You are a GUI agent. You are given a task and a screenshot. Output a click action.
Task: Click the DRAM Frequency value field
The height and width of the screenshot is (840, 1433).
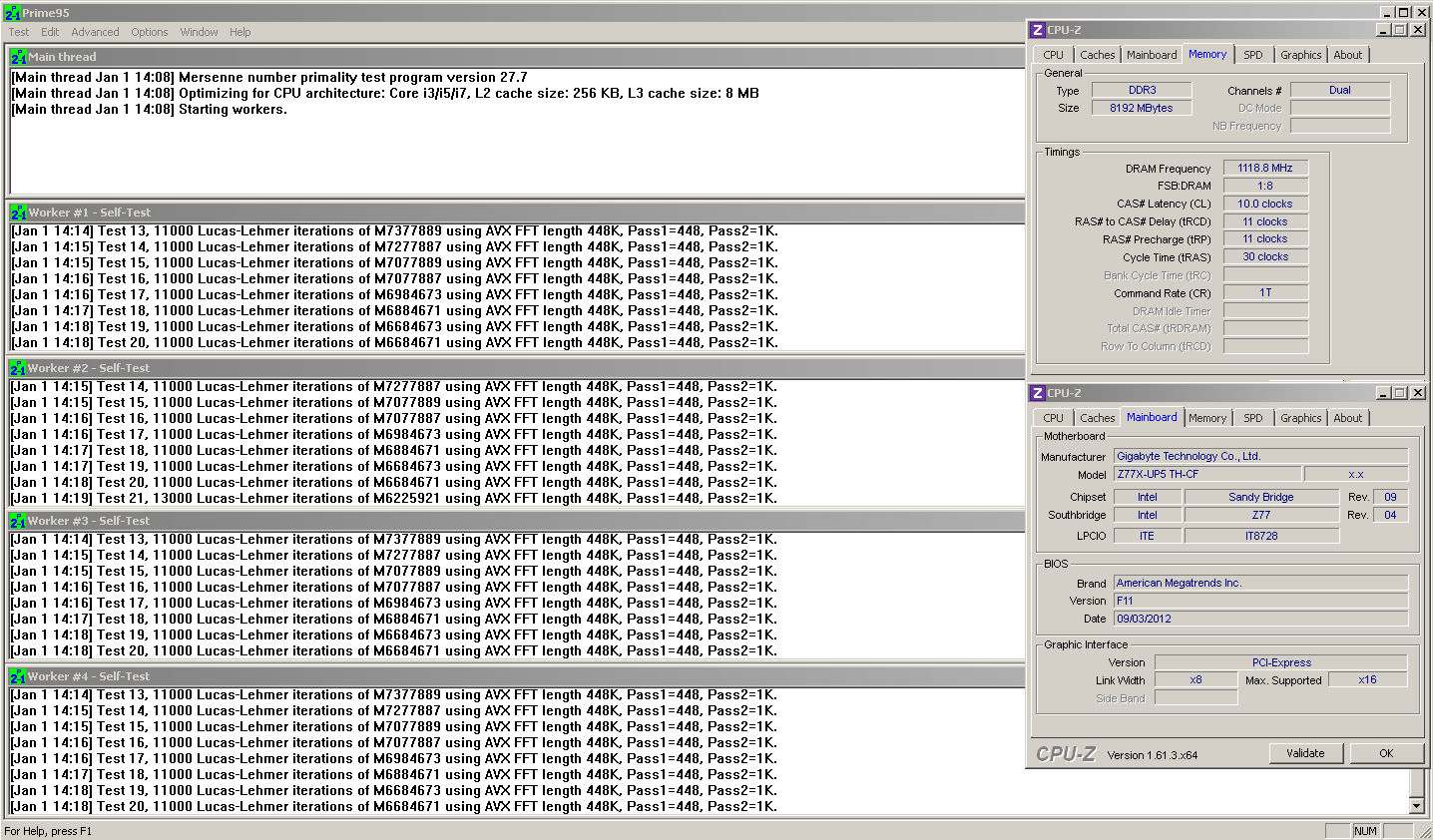pyautogui.click(x=1264, y=168)
